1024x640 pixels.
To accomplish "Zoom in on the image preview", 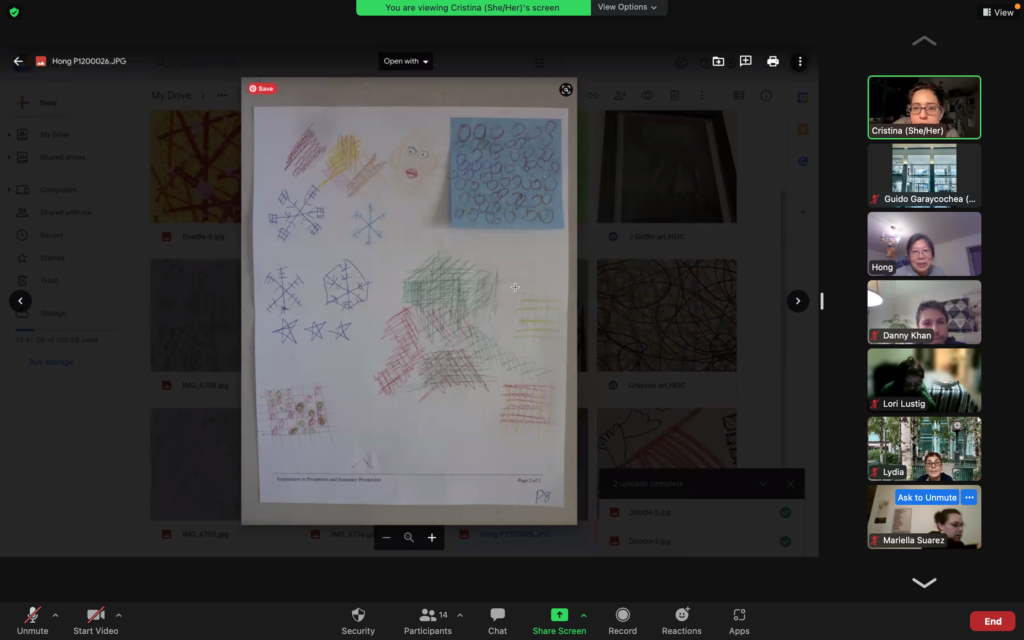I will click(432, 538).
